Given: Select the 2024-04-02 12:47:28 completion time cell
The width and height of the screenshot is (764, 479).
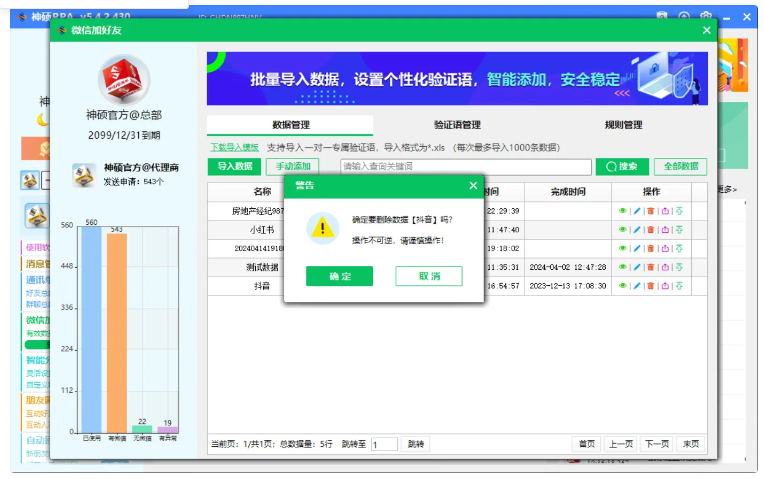Looking at the screenshot, I should tap(568, 267).
